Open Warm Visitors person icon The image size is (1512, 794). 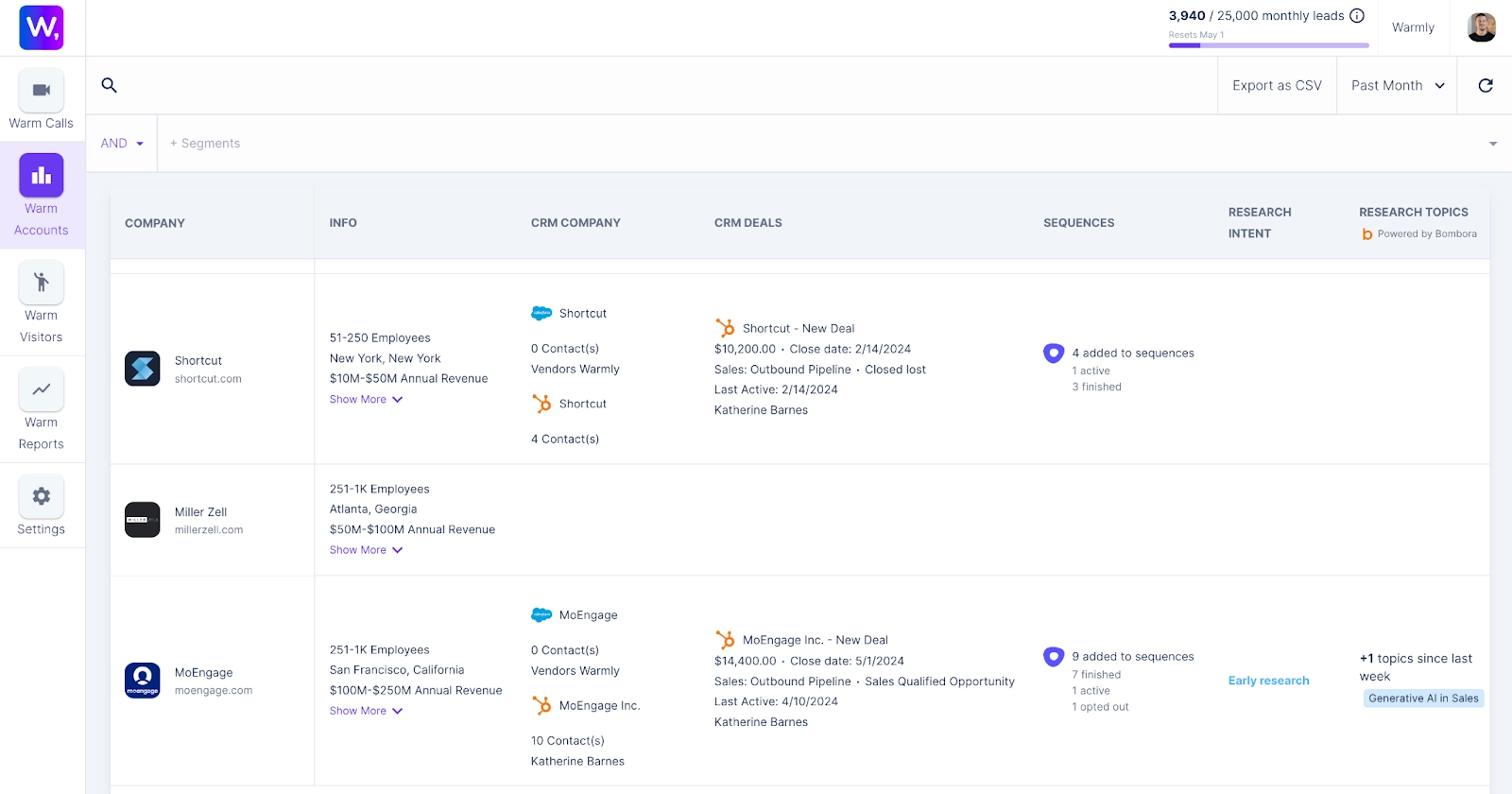[x=42, y=282]
